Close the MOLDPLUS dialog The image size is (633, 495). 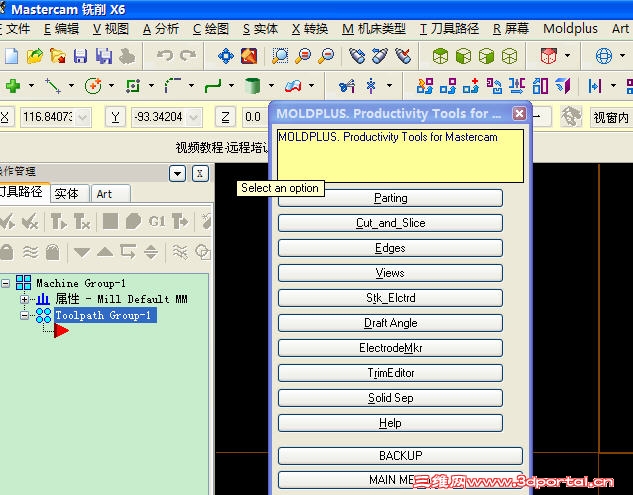tap(519, 113)
